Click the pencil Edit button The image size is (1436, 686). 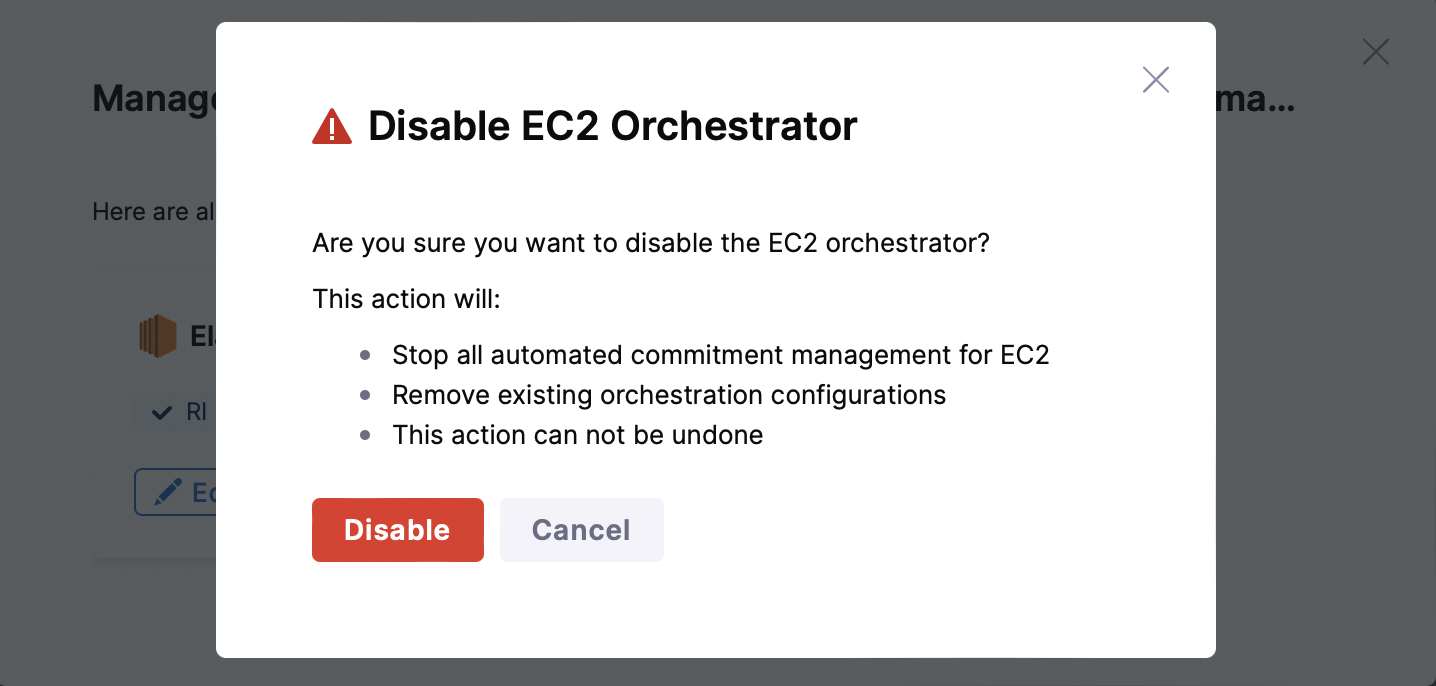coord(177,492)
